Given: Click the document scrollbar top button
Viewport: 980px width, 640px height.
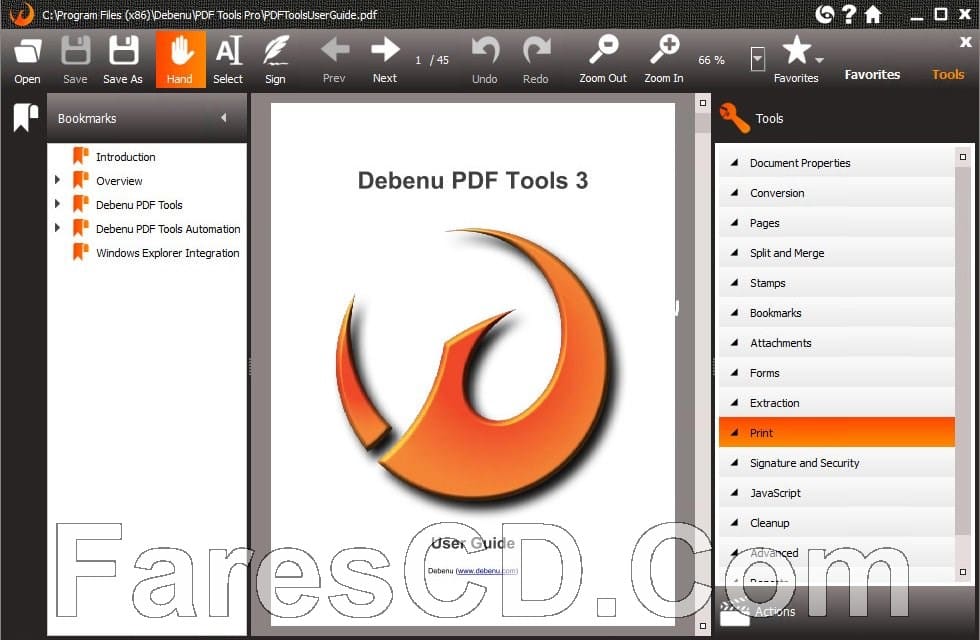Looking at the screenshot, I should click(x=702, y=102).
